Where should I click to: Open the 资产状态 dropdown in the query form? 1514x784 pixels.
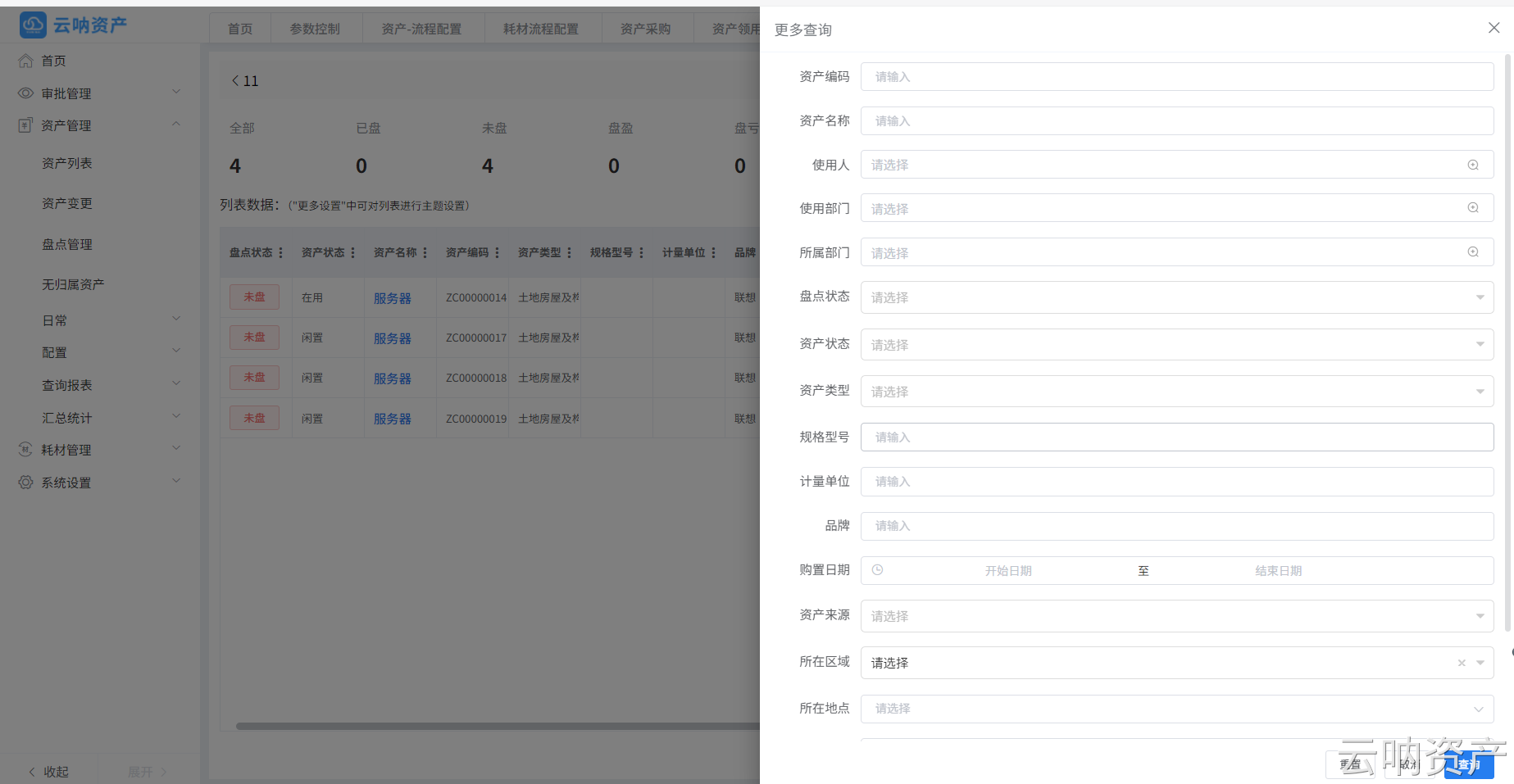(x=1177, y=344)
